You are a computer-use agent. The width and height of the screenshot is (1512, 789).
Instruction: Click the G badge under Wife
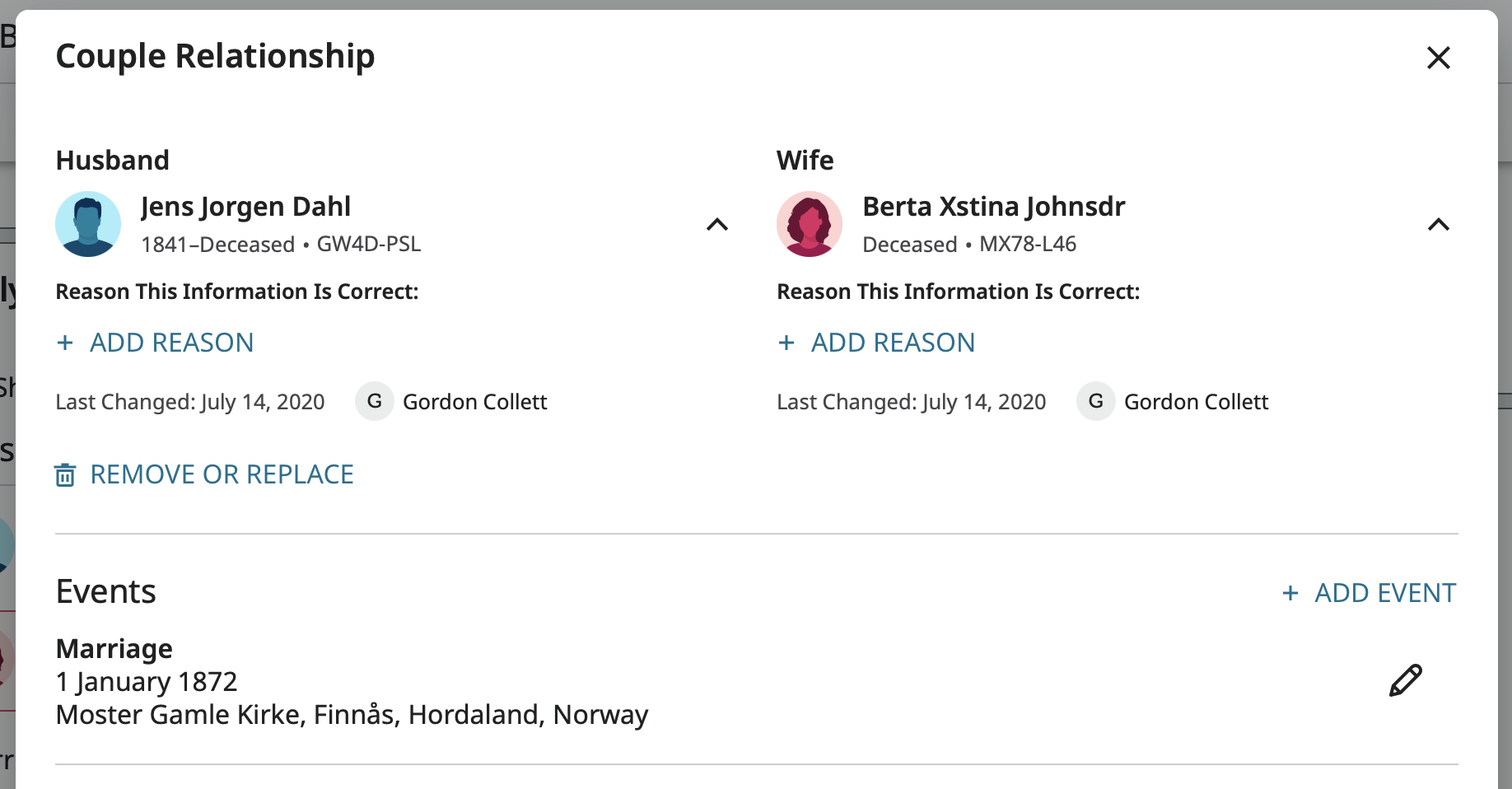tap(1095, 402)
